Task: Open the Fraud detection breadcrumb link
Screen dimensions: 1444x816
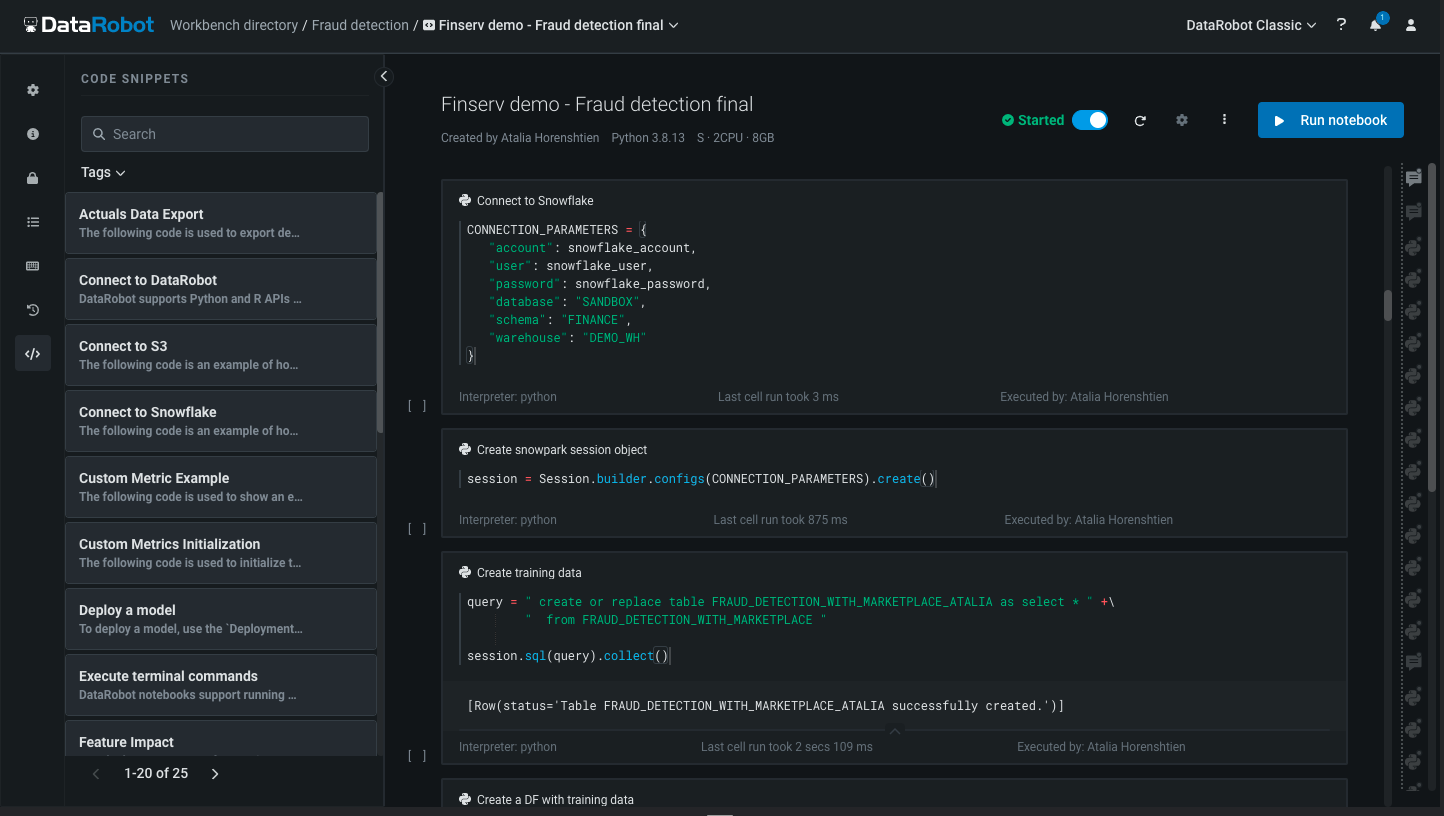Action: click(x=360, y=25)
